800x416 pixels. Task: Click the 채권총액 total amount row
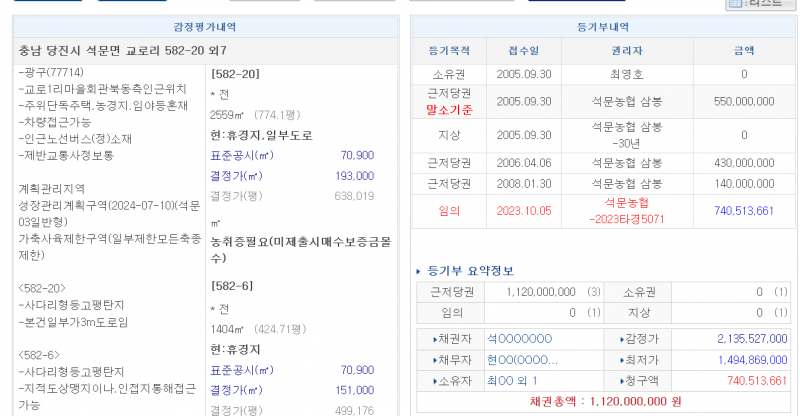[x=603, y=402]
